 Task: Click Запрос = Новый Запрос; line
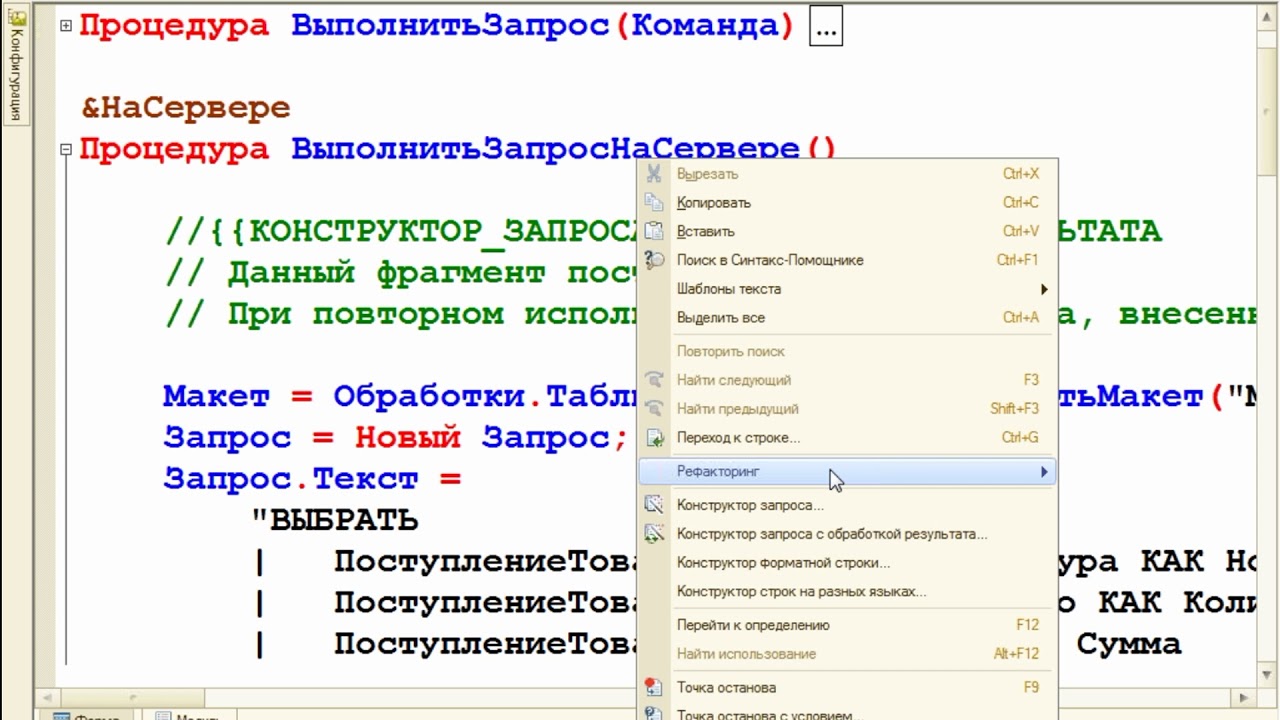395,438
